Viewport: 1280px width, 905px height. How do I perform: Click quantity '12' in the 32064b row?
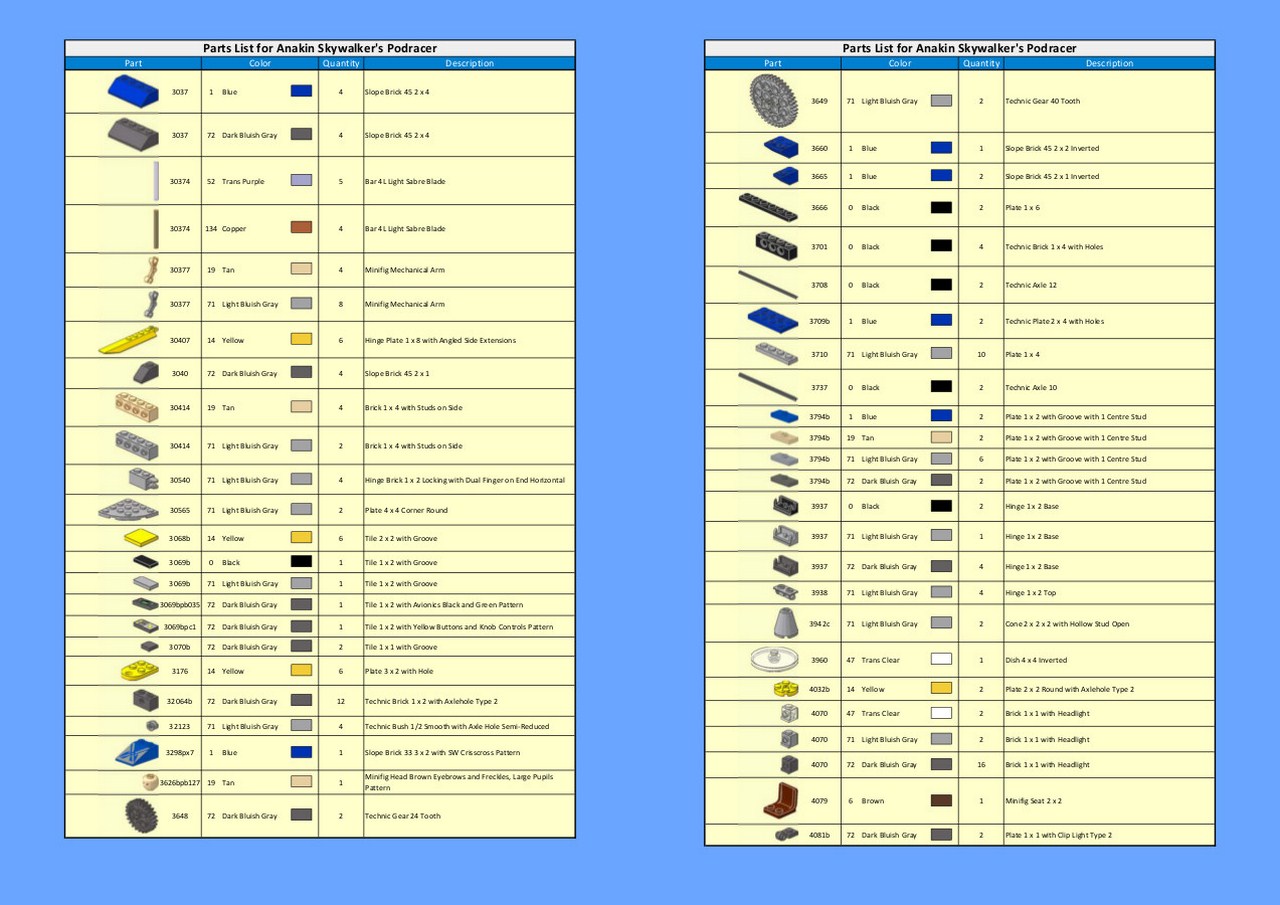(x=341, y=701)
